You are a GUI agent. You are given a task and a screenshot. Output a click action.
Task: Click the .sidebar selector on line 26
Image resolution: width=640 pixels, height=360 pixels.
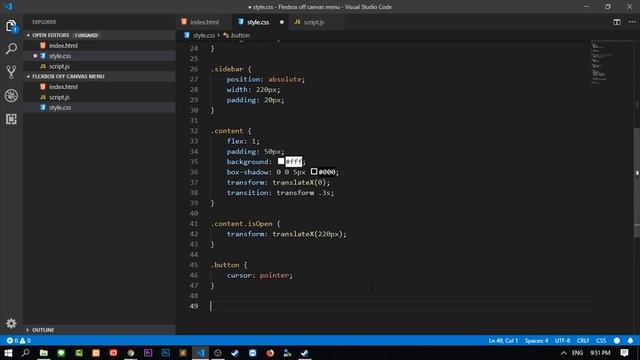pos(227,69)
